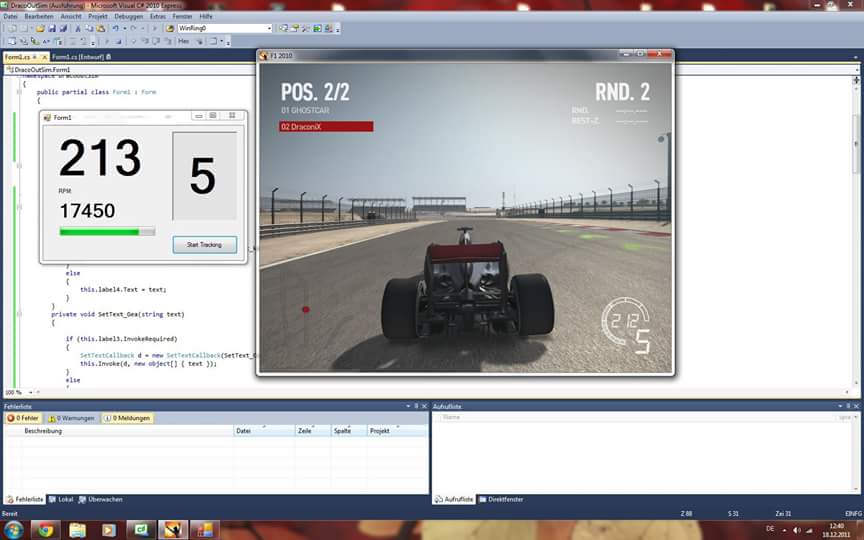Click the DE language indicator in tray
This screenshot has width=864, height=540.
770,530
